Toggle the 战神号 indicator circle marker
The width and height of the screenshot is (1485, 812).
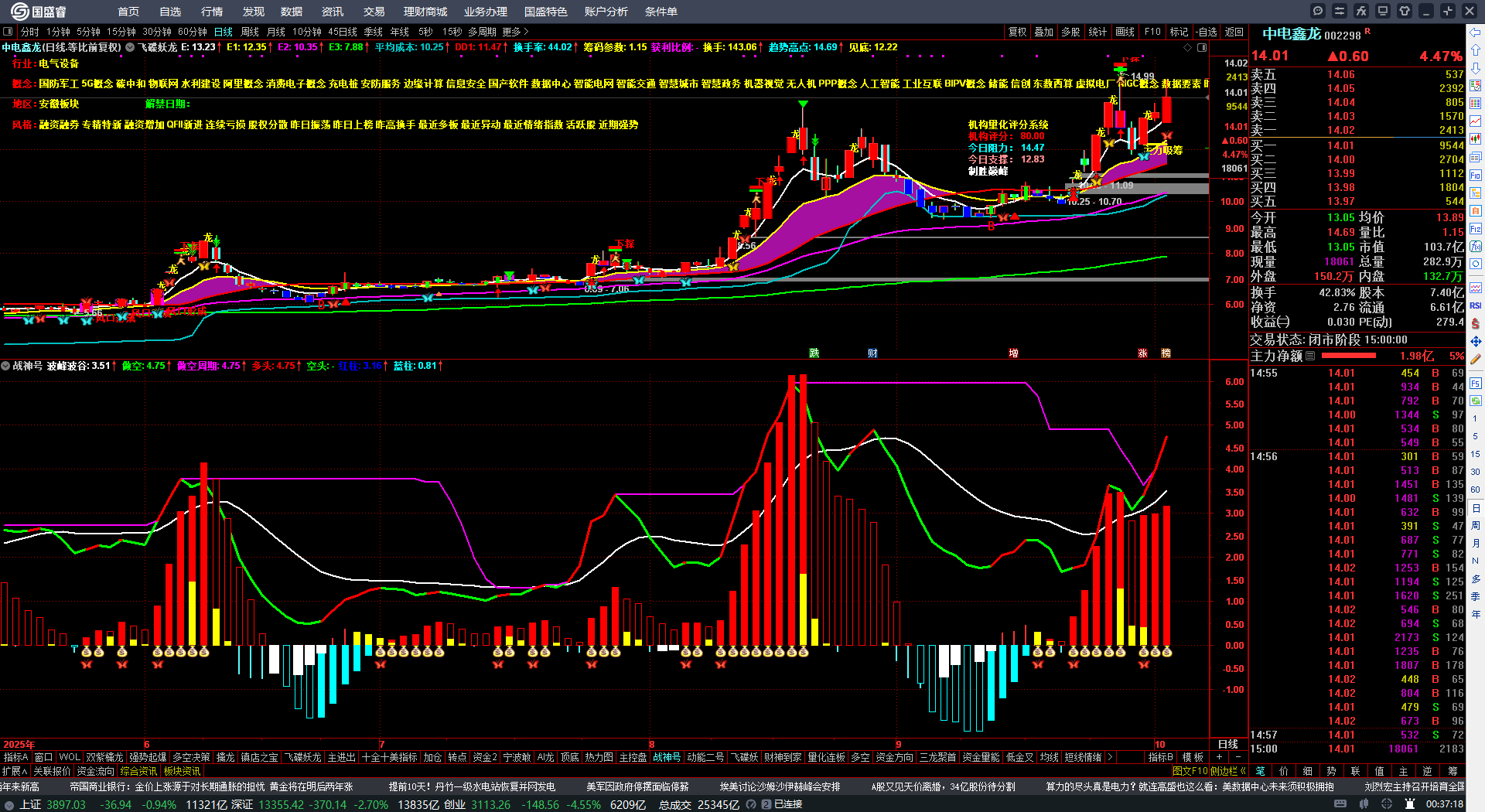click(5, 366)
